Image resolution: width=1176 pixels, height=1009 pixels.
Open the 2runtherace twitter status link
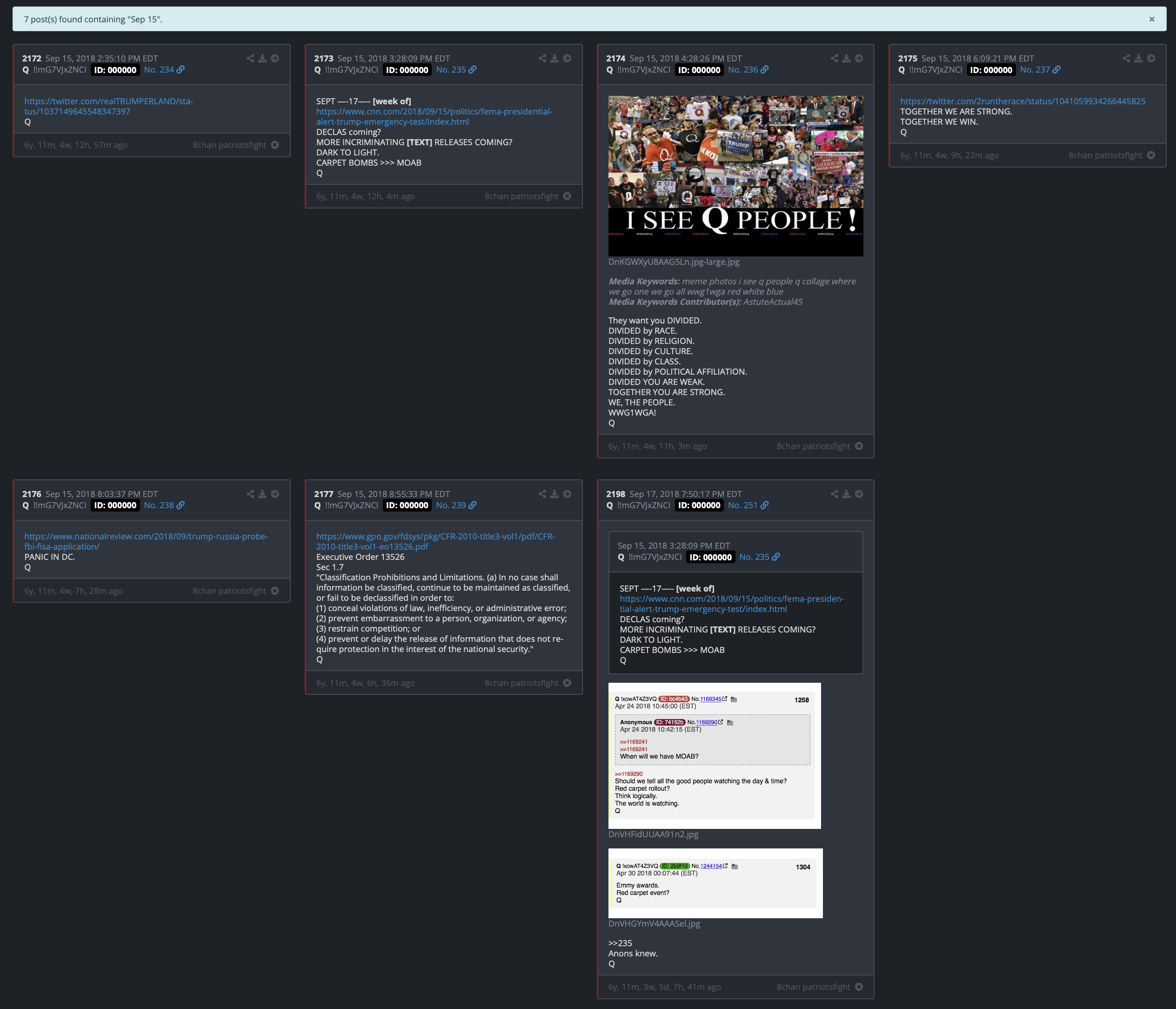coord(1022,101)
